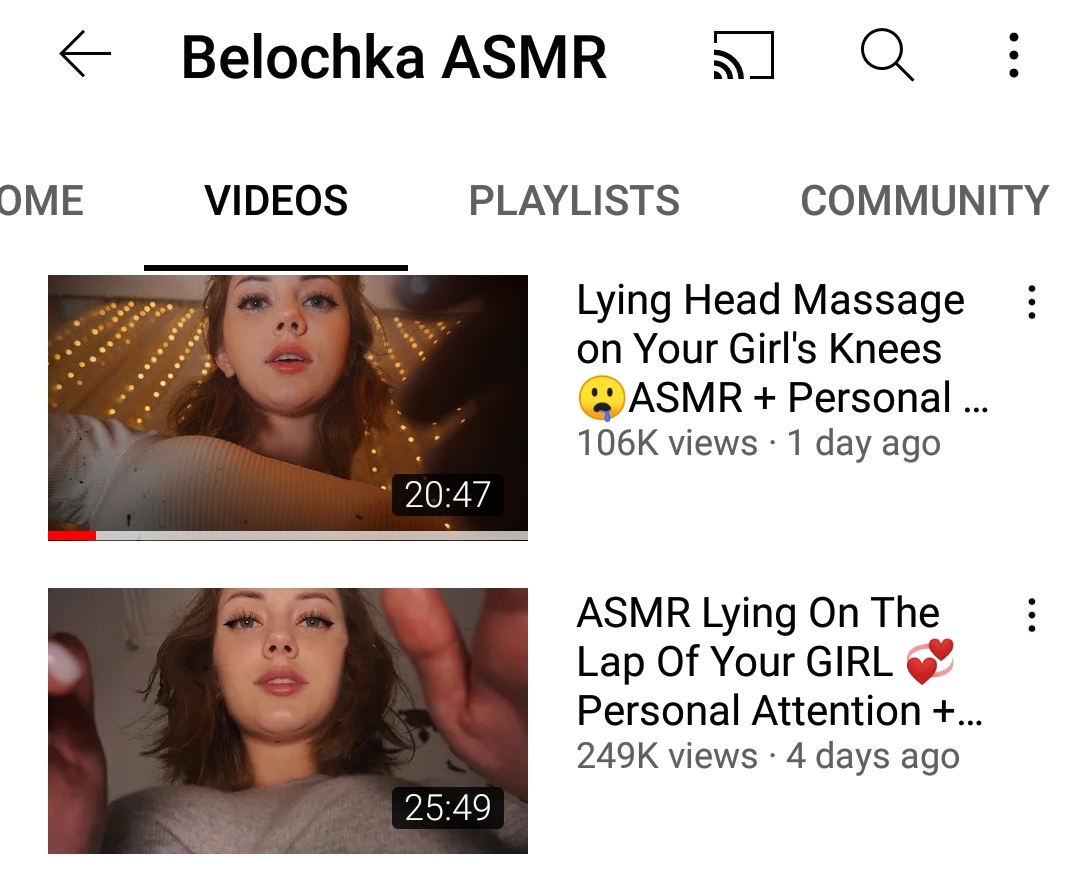Screen dimensions: 1080x881
Task: Tap the back arrow icon
Action: click(x=85, y=54)
